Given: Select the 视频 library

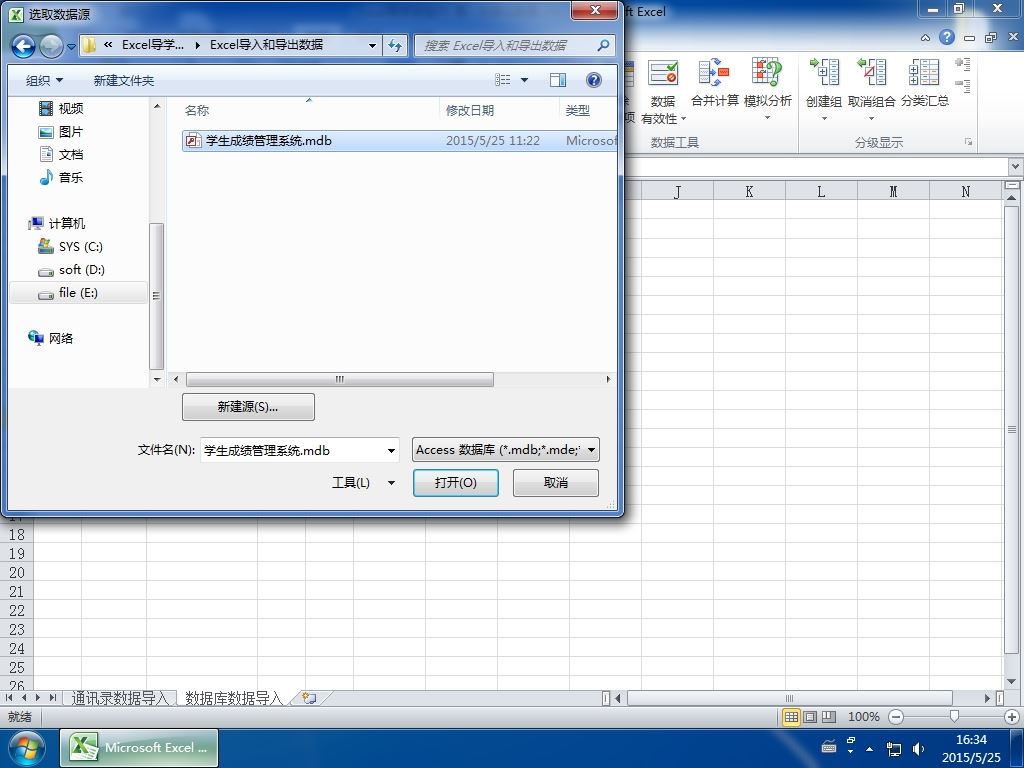Looking at the screenshot, I should (61, 108).
